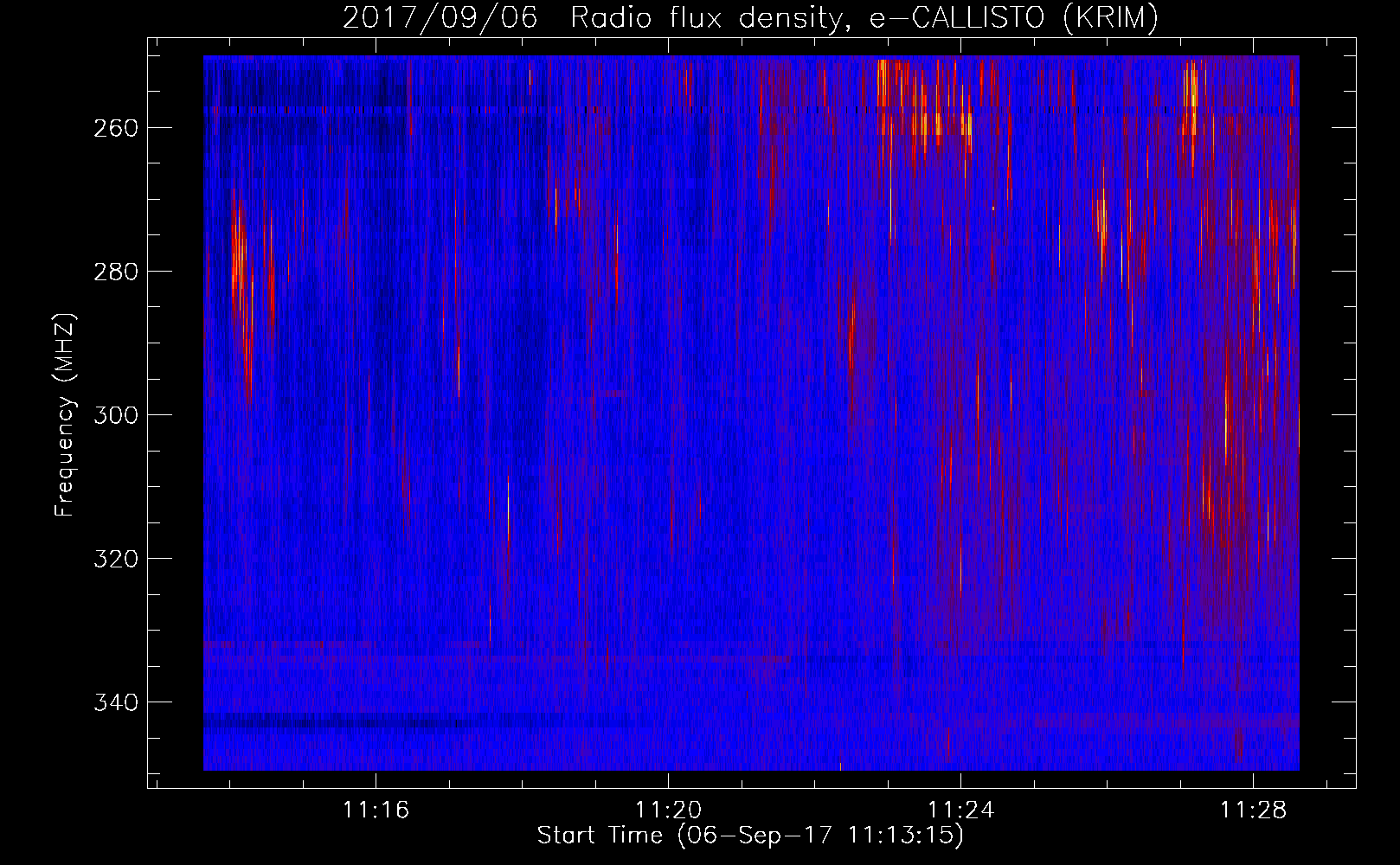Click the 11:20 time tick label
This screenshot has height=865, width=1400.
coord(668,811)
